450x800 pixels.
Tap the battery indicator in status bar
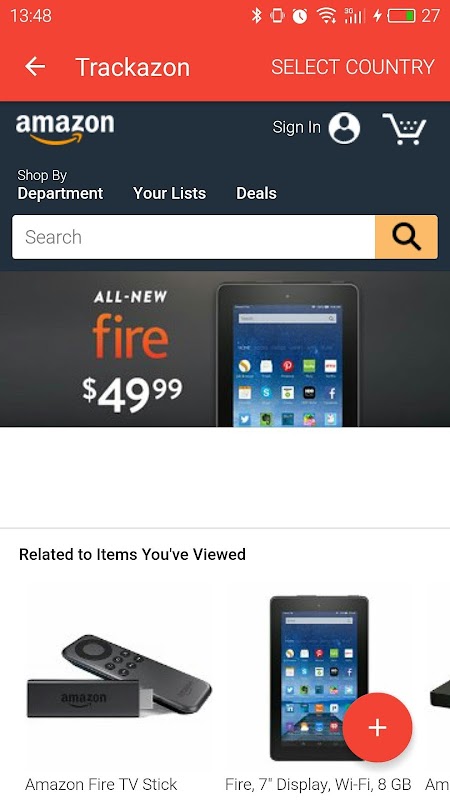[x=402, y=16]
